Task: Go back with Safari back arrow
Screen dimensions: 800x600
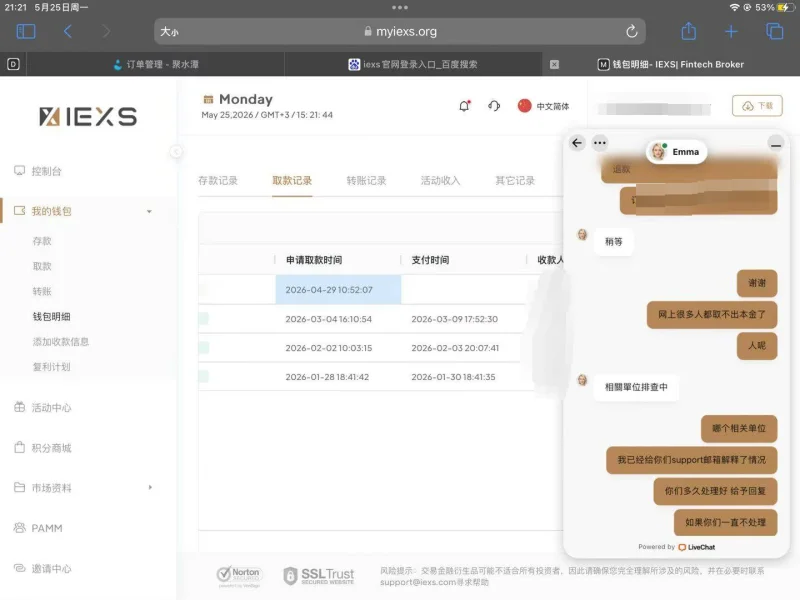Action: (67, 32)
